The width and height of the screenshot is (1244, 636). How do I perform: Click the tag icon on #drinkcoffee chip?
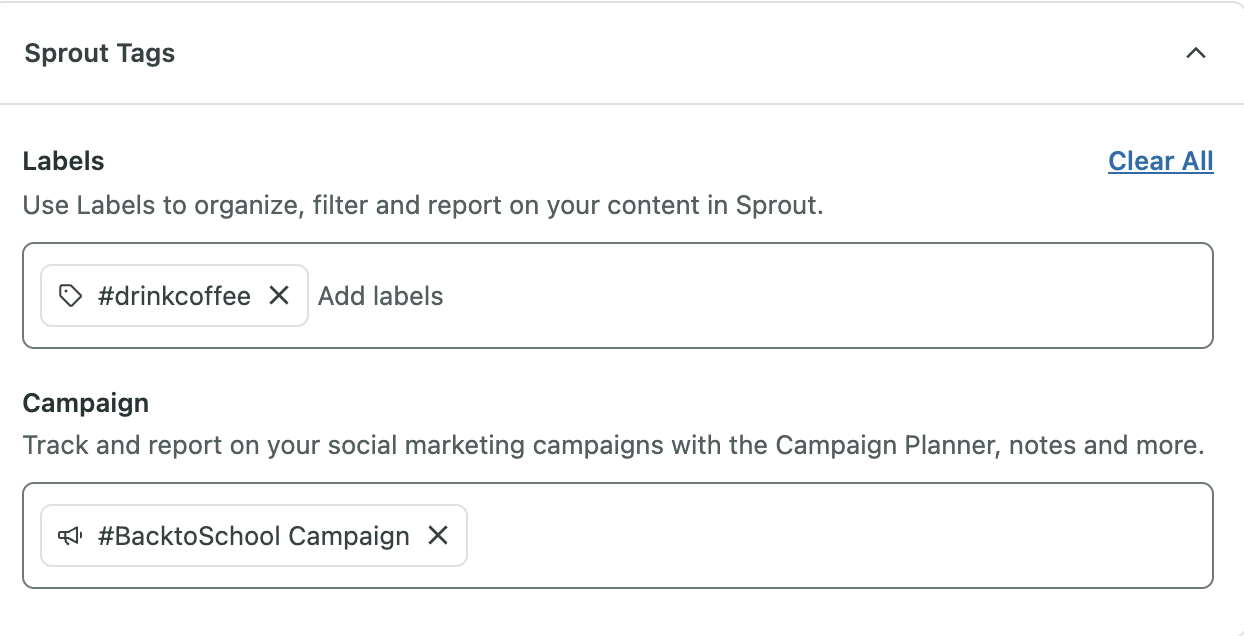[x=70, y=295]
